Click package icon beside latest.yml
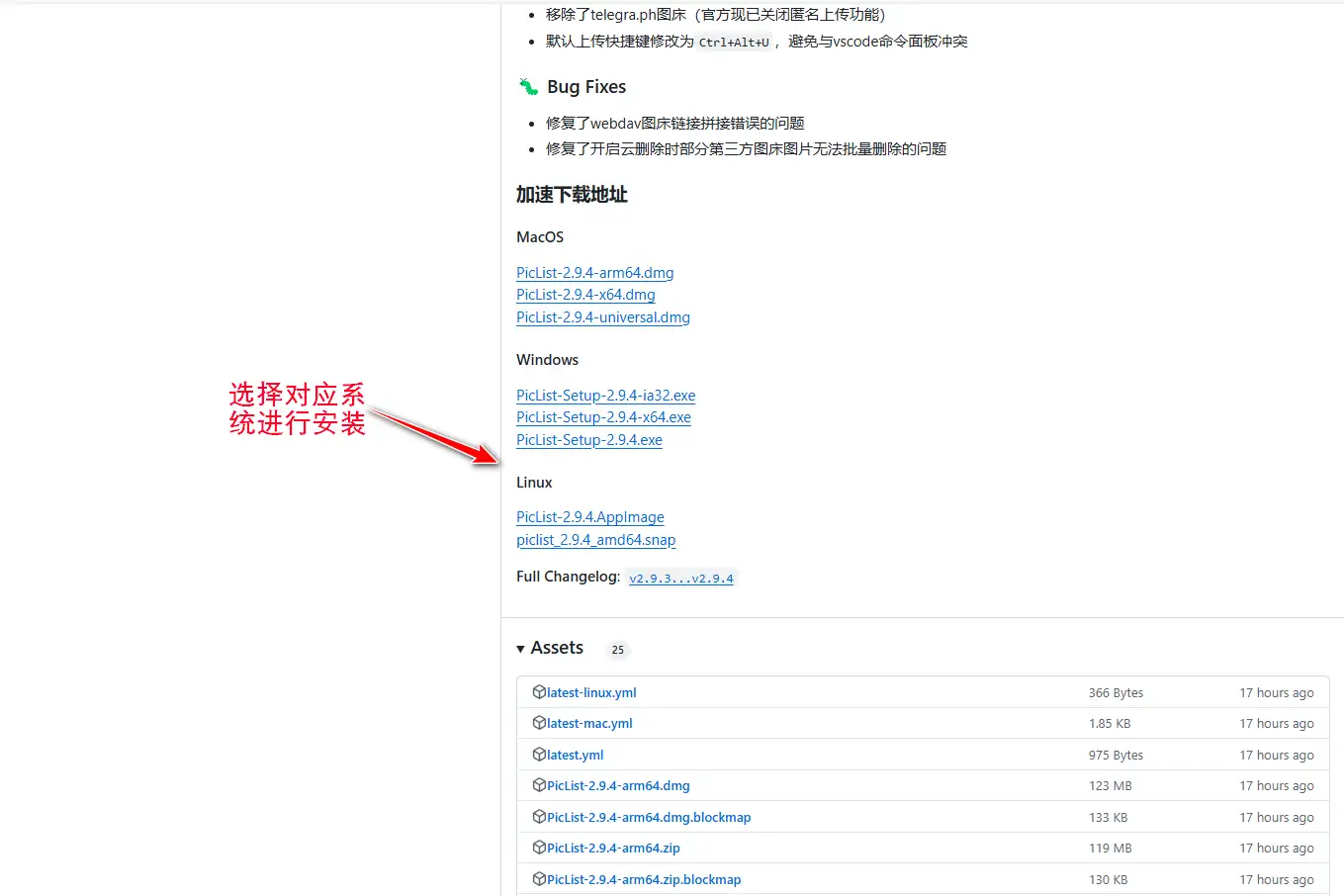 (539, 755)
